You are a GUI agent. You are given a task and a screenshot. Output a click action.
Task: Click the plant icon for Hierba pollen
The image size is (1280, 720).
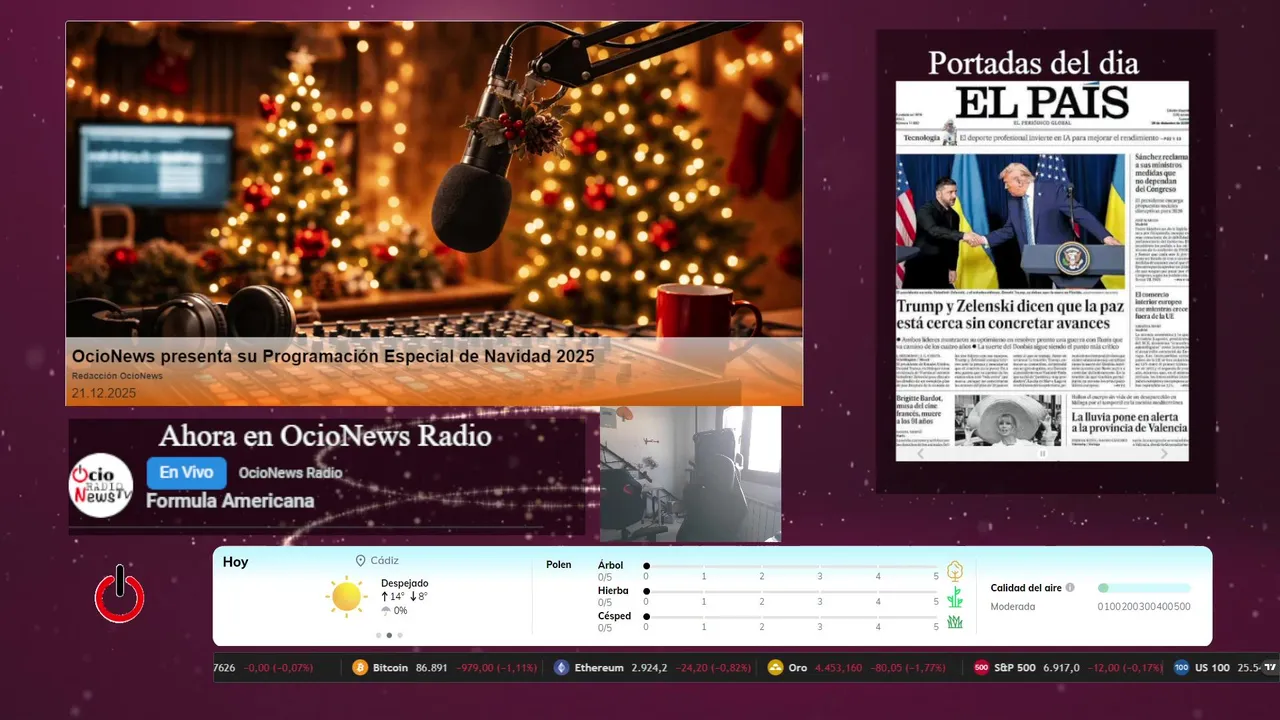click(x=955, y=597)
